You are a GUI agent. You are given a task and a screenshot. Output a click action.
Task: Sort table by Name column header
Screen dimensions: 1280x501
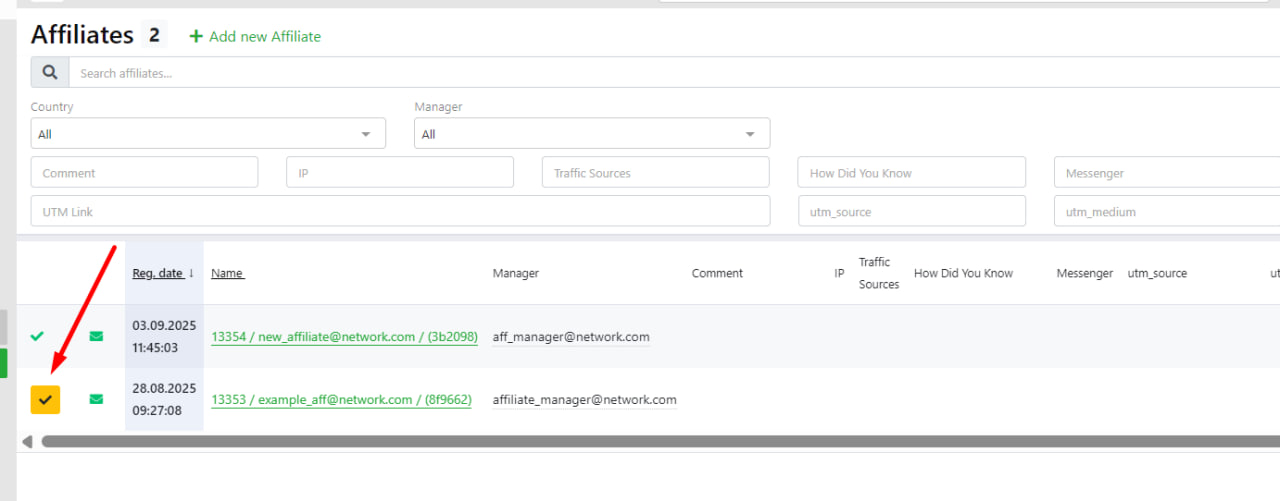(227, 273)
